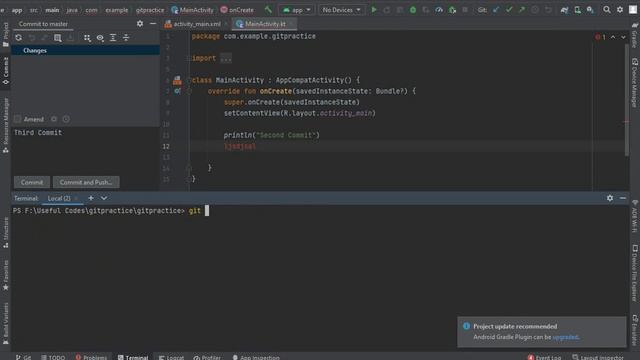Click the commit message field with Third Commit
This screenshot has height=360, width=640.
click(85, 150)
